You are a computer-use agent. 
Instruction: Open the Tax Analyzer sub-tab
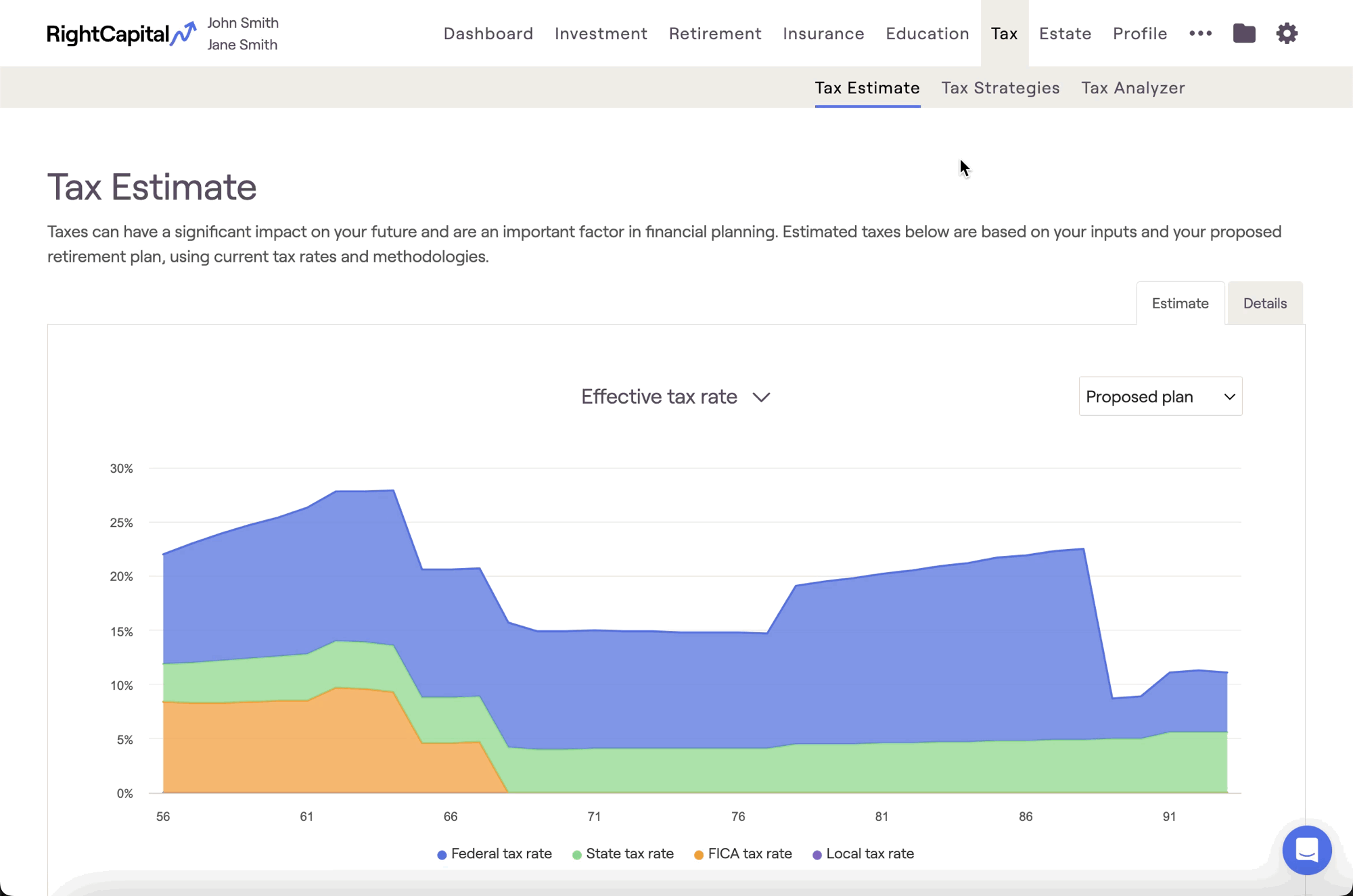(x=1132, y=88)
